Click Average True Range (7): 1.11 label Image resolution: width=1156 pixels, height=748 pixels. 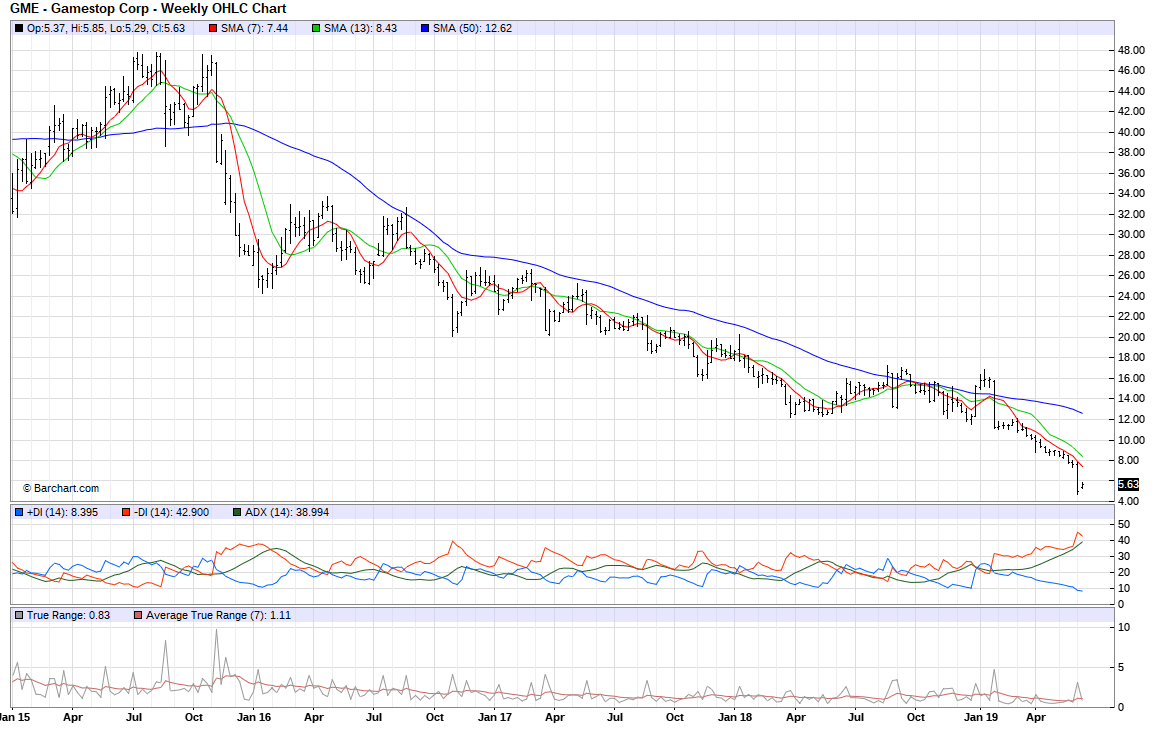[x=218, y=615]
